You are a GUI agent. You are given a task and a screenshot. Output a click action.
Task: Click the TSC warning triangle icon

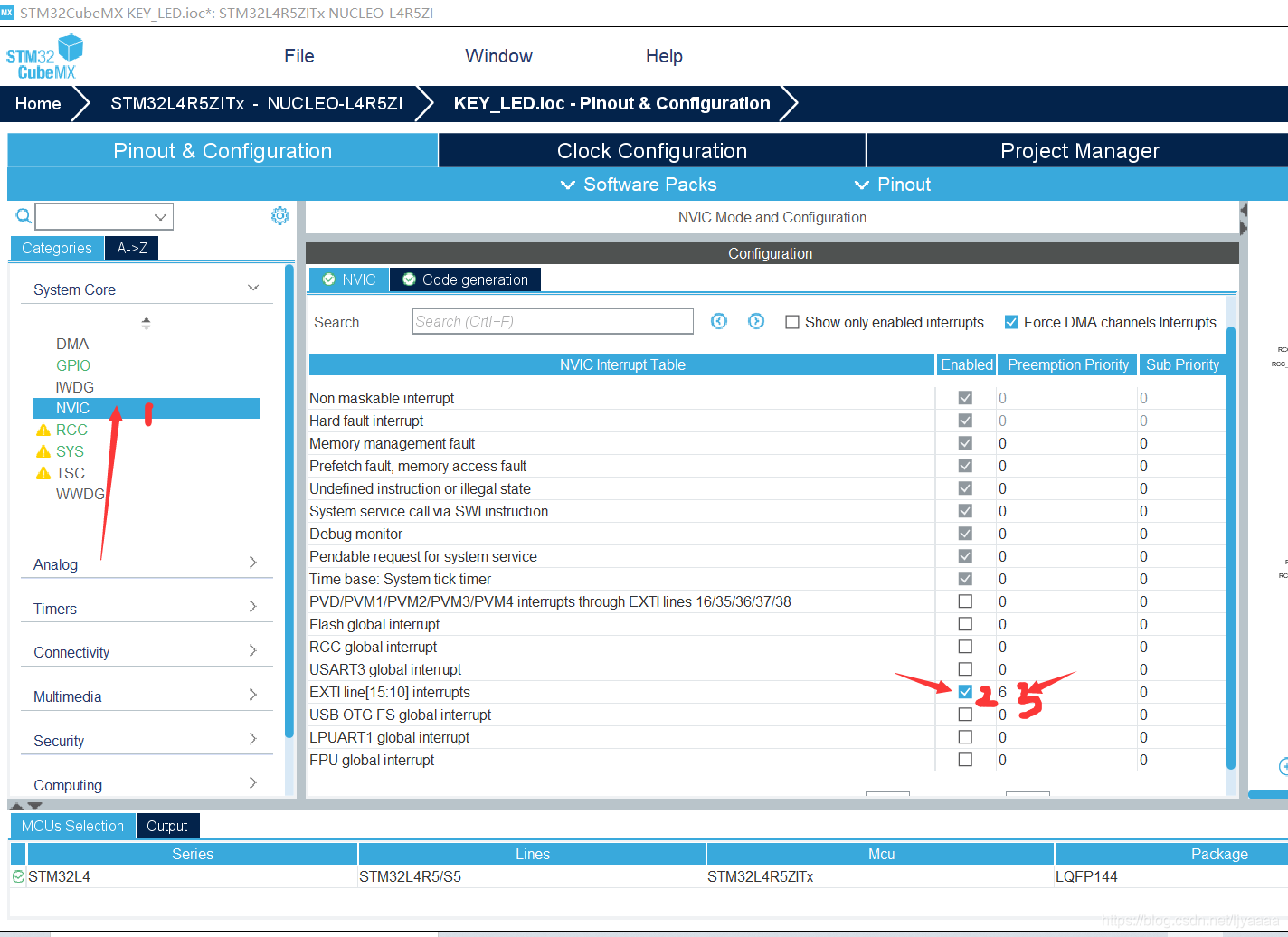43,473
